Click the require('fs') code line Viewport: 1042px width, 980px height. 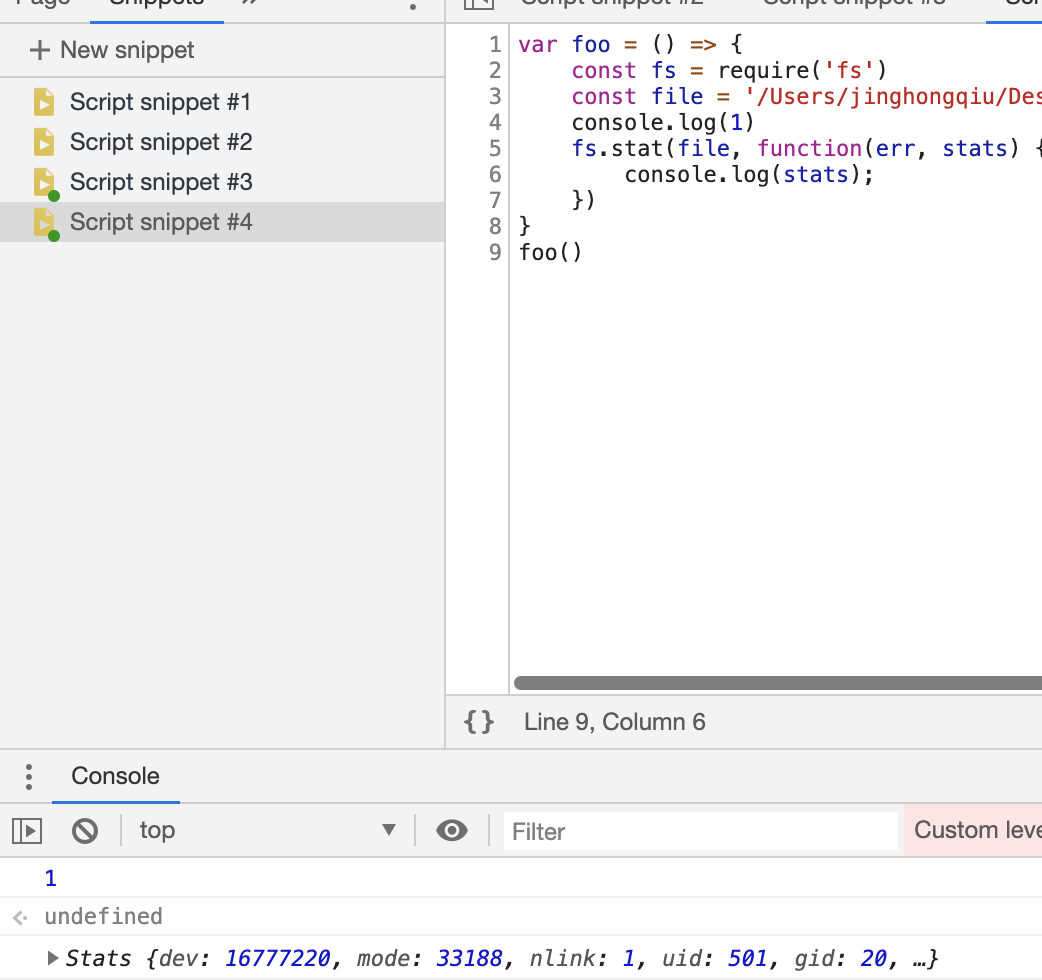(729, 70)
